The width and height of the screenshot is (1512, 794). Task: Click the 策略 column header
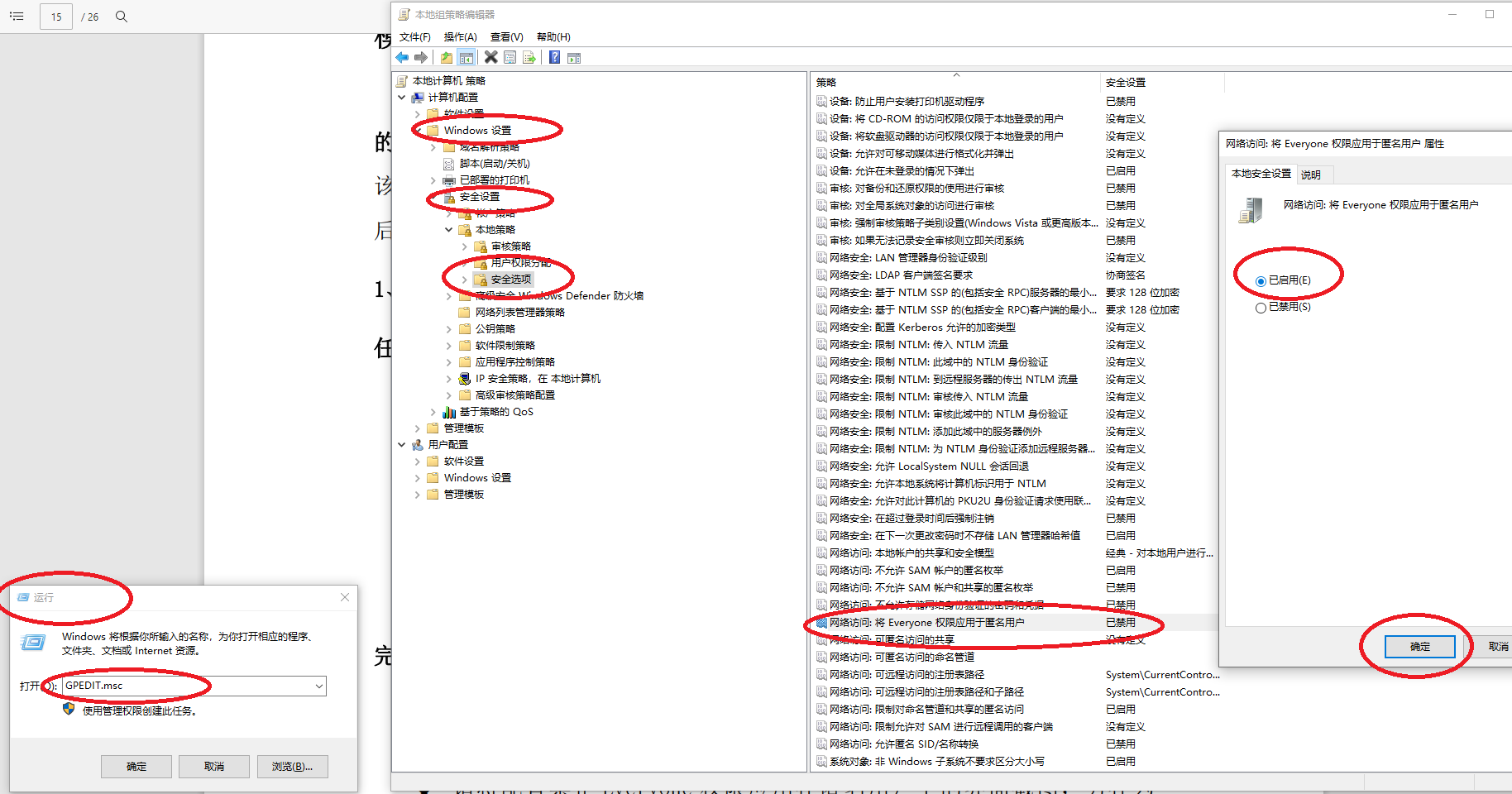955,83
